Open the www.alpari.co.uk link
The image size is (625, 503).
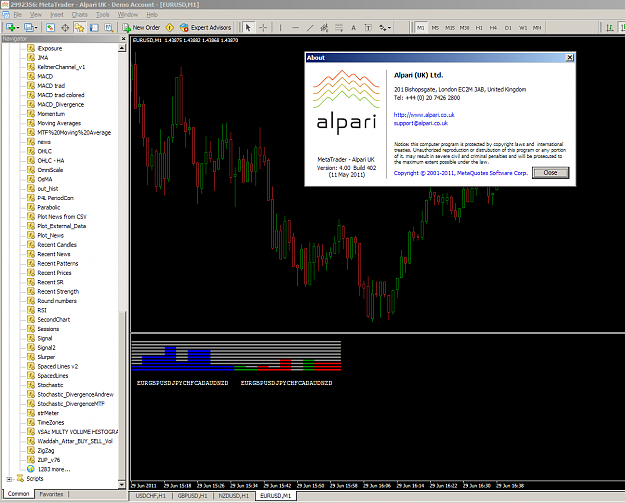pyautogui.click(x=424, y=115)
